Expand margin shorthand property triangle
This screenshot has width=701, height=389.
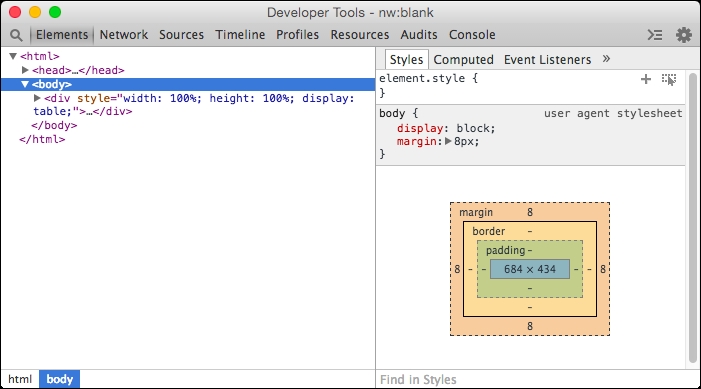pyautogui.click(x=448, y=141)
